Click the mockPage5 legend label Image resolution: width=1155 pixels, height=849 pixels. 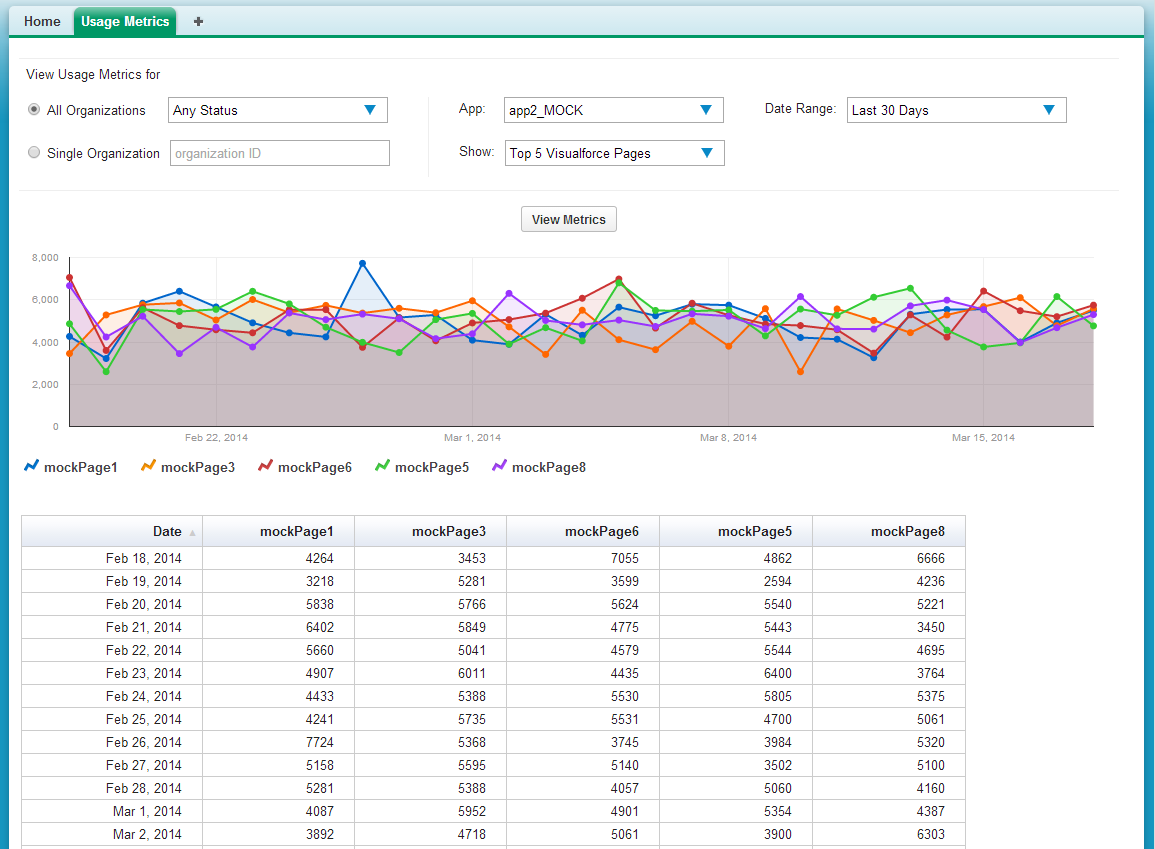click(x=432, y=468)
